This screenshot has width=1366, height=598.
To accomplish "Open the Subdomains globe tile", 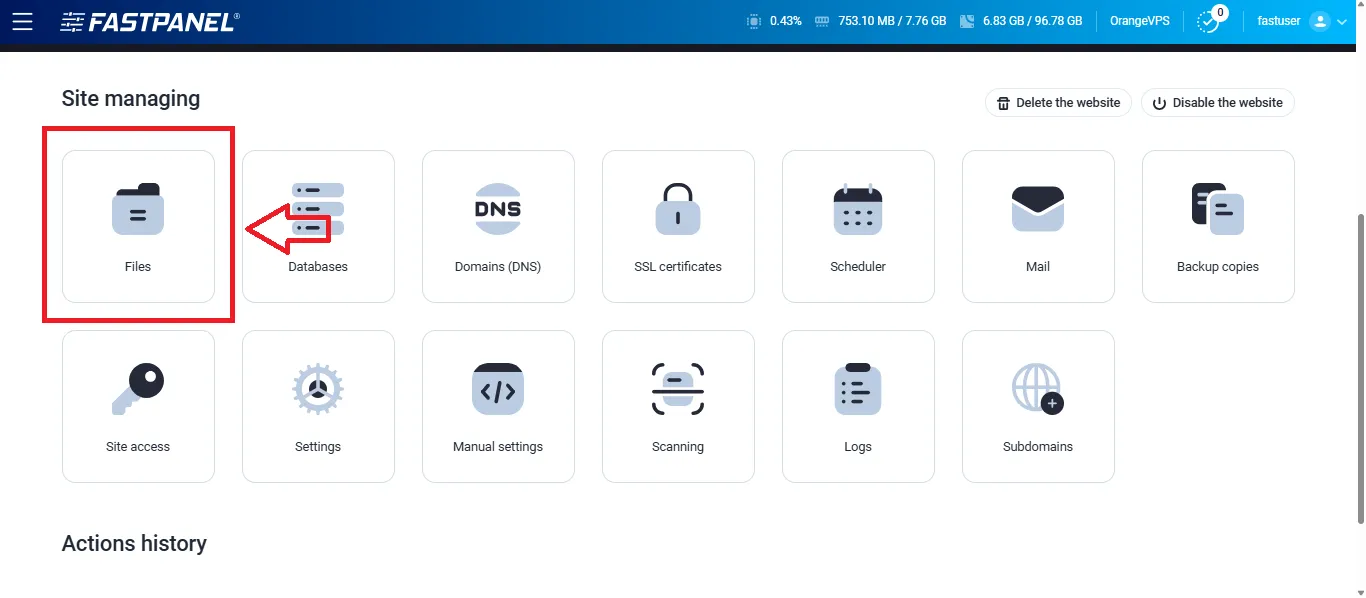I will (x=1038, y=406).
